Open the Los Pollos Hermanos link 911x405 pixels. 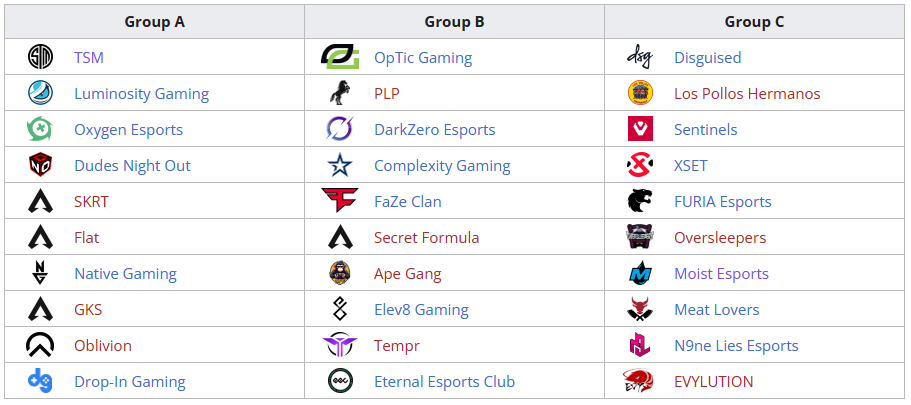747,94
